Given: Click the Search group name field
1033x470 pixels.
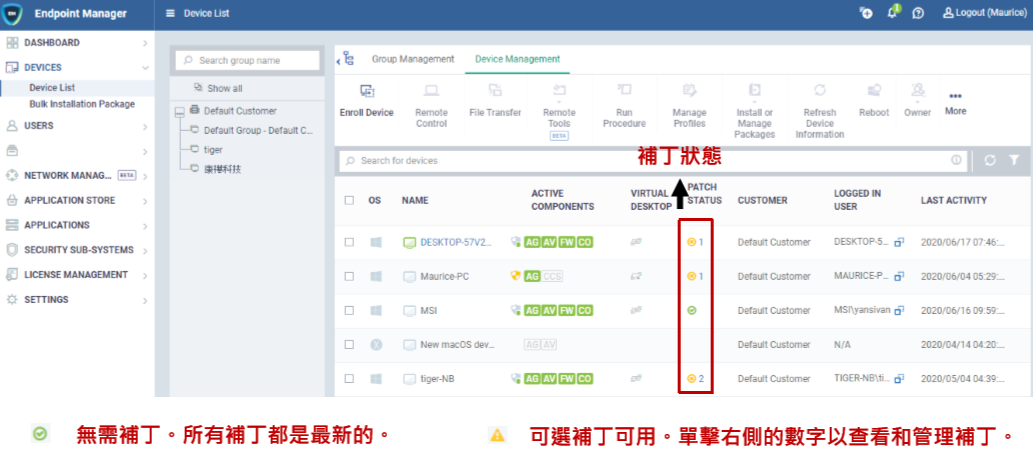Looking at the screenshot, I should click(248, 60).
